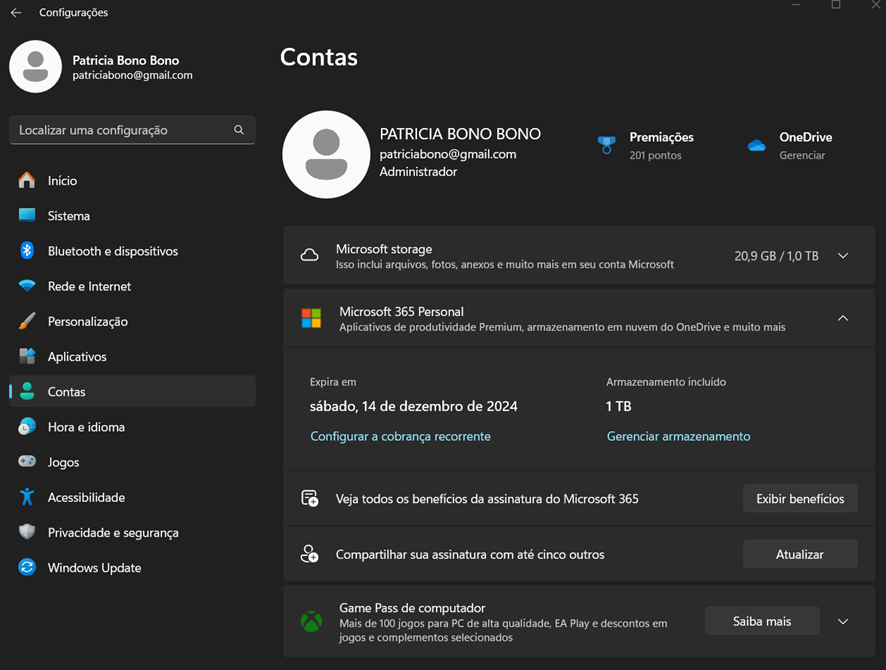Click the search magnifier icon

pos(239,130)
